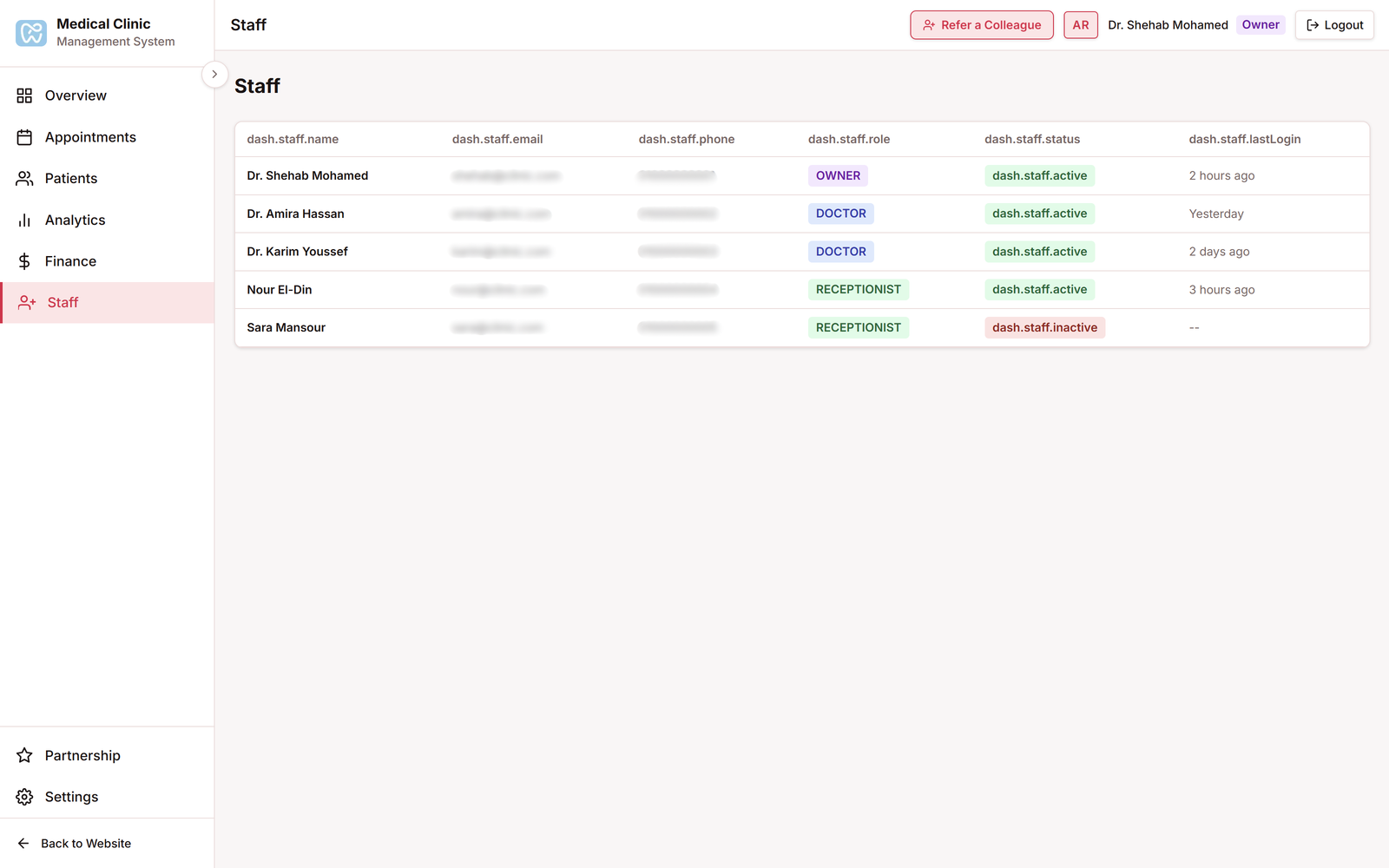Click the OWNER role badge

click(838, 175)
